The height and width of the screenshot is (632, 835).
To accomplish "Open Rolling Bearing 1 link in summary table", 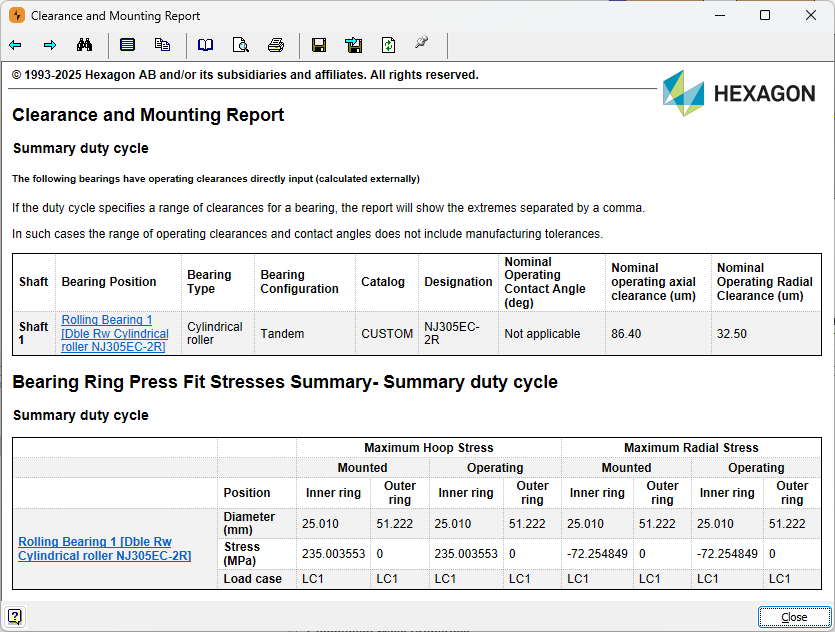I will [113, 334].
